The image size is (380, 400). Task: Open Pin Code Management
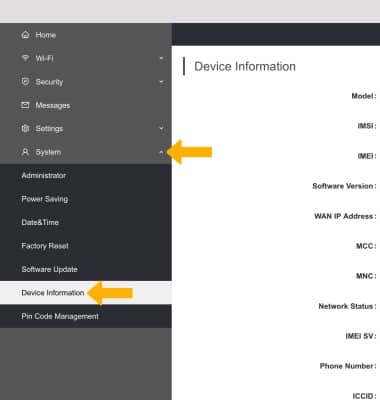click(x=86, y=316)
